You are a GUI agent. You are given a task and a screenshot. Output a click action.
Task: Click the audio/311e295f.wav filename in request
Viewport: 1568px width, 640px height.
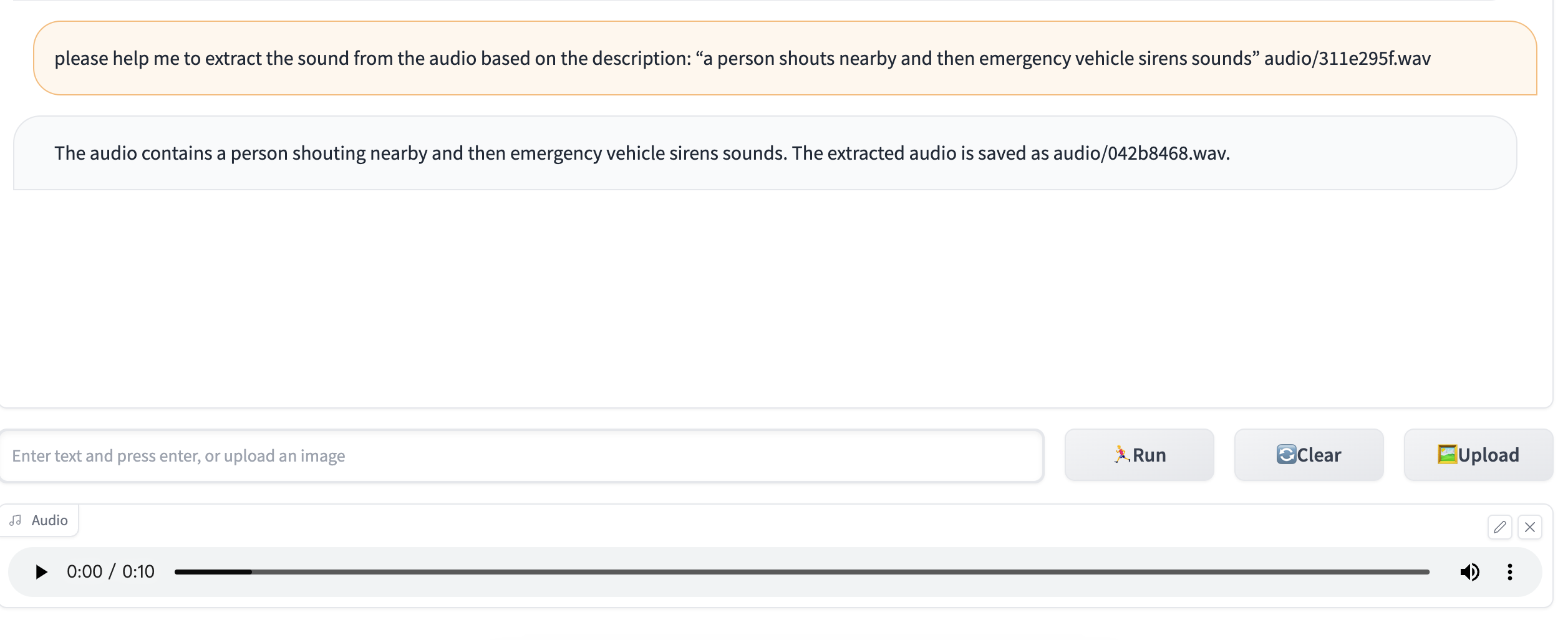(x=1347, y=59)
